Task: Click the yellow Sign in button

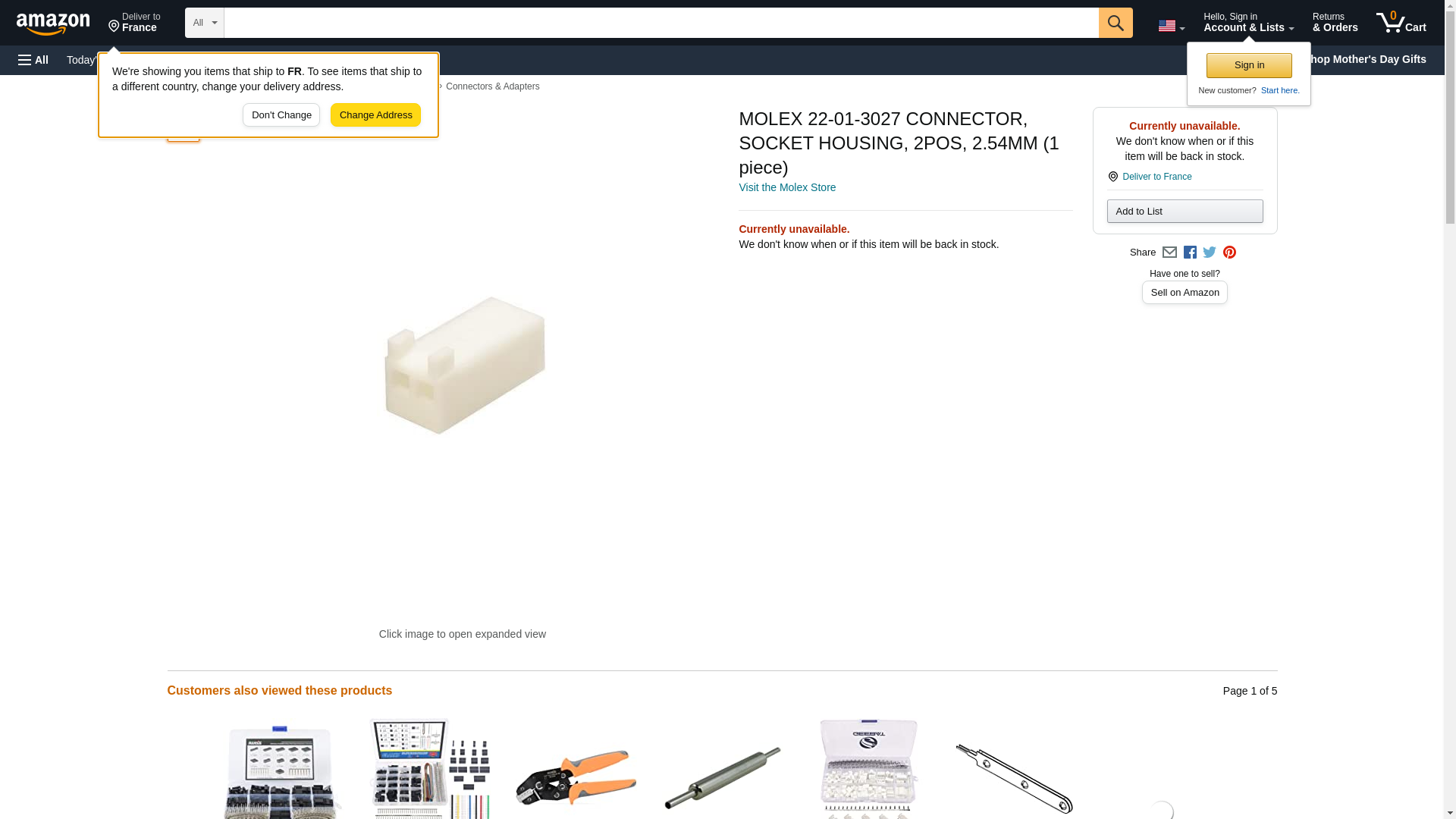Action: coord(1248,65)
